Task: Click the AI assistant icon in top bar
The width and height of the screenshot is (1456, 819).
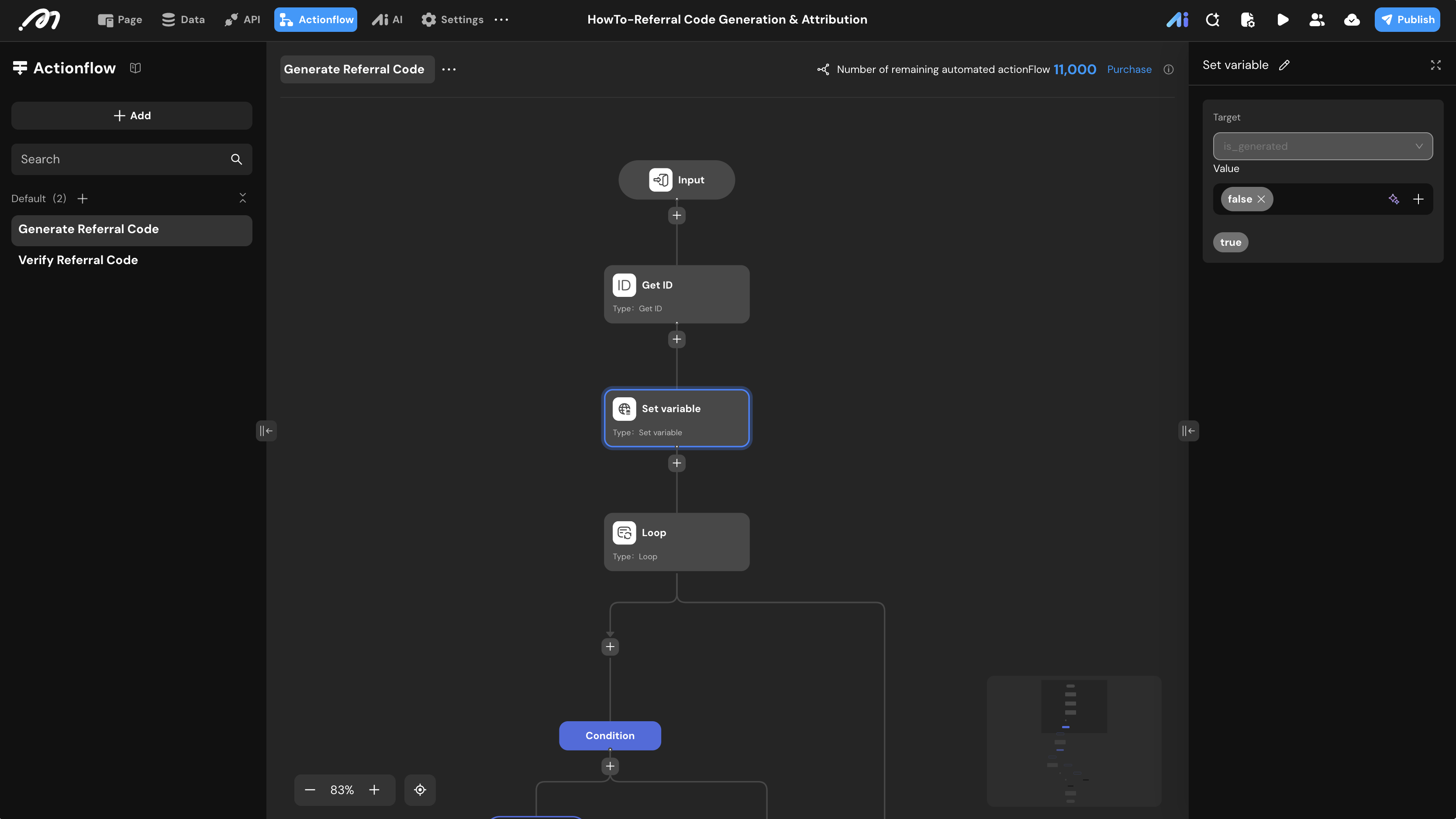Action: 1177,20
